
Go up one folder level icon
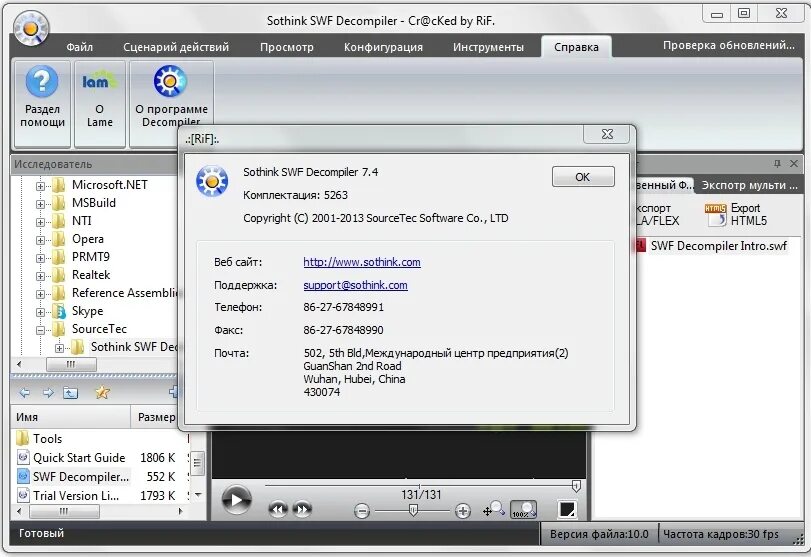70,393
